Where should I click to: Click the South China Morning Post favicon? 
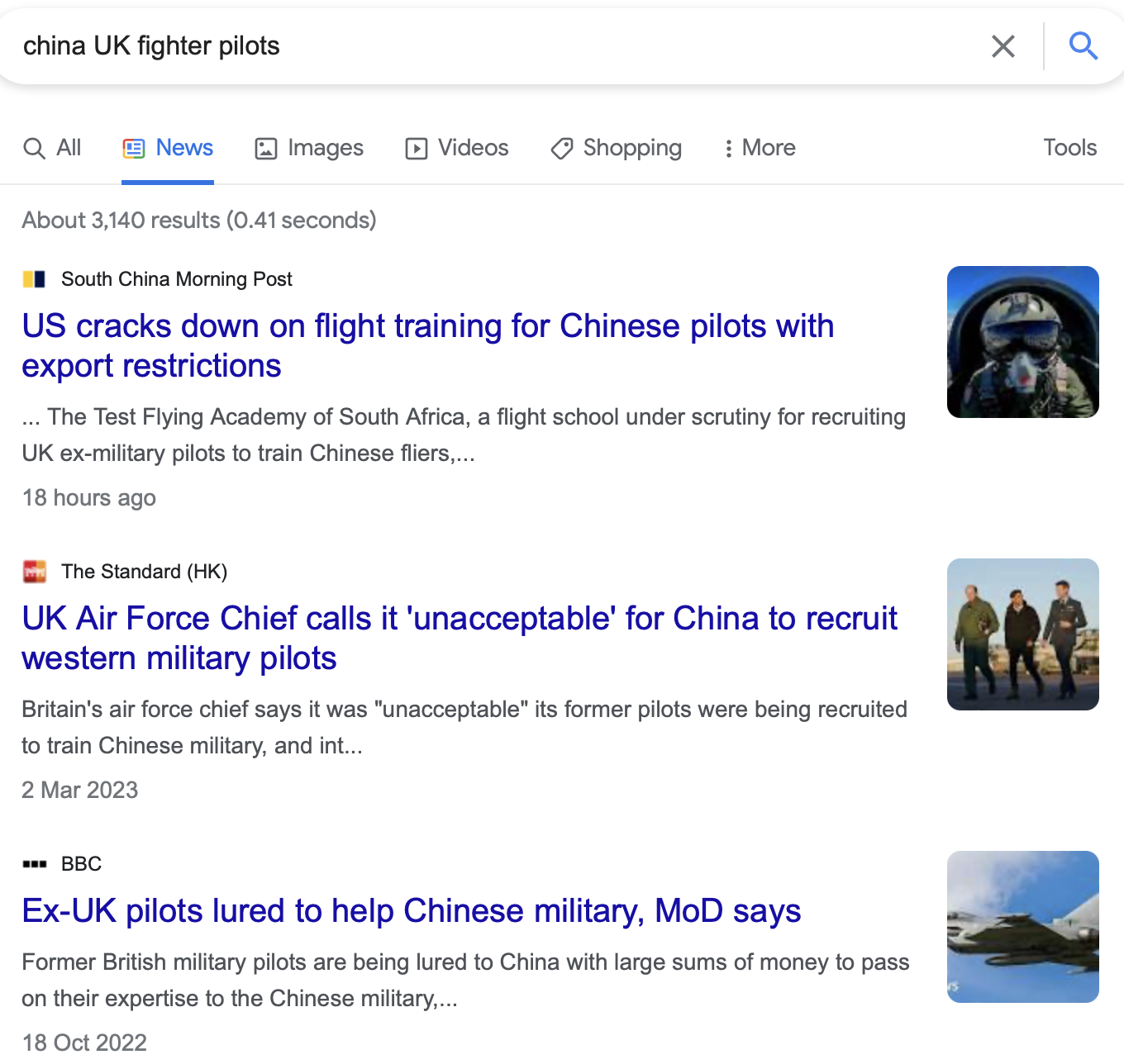(x=34, y=279)
